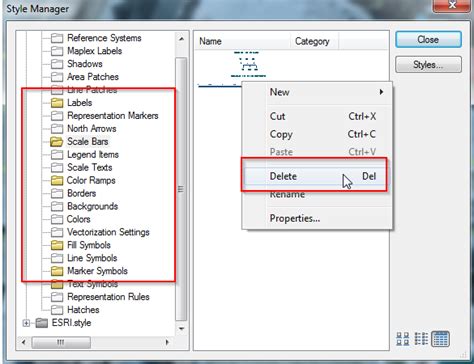Click the Styles... button
The height and width of the screenshot is (364, 474).
point(428,64)
